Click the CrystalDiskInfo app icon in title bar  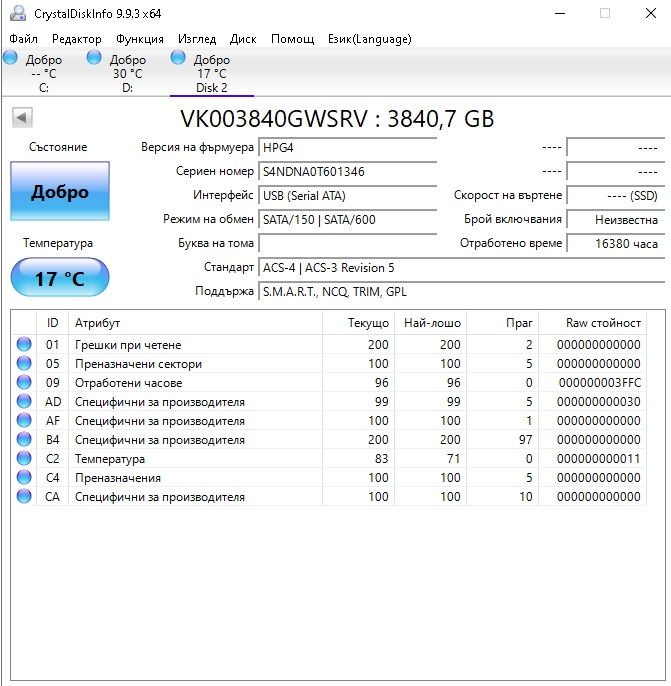tap(18, 14)
